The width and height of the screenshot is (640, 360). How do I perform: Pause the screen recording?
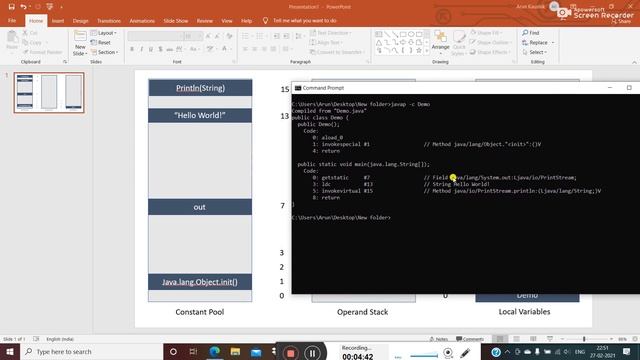tap(312, 353)
